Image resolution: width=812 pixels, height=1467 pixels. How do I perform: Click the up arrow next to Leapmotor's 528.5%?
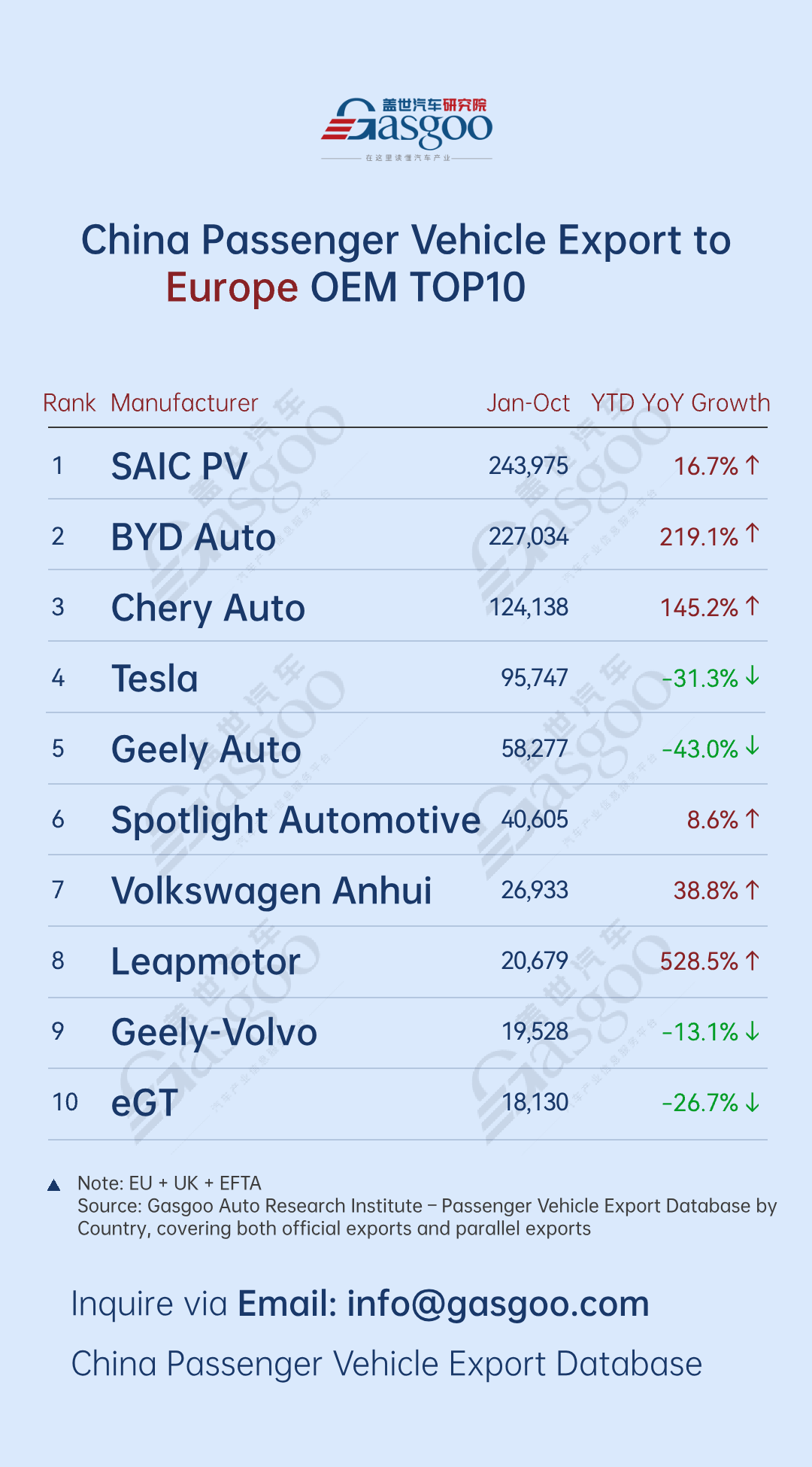(753, 961)
